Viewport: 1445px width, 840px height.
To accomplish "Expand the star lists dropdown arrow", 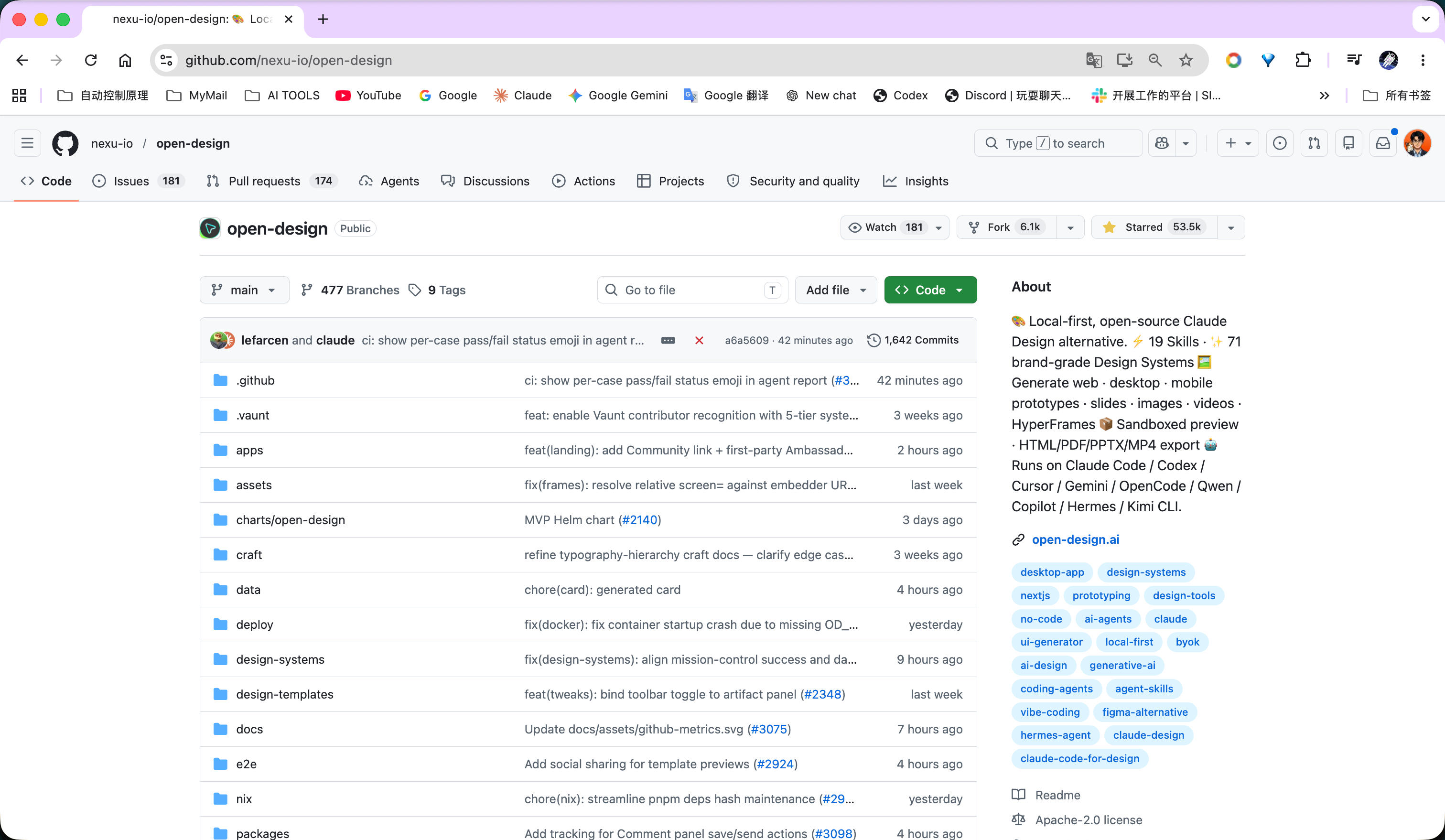I will 1230,227.
